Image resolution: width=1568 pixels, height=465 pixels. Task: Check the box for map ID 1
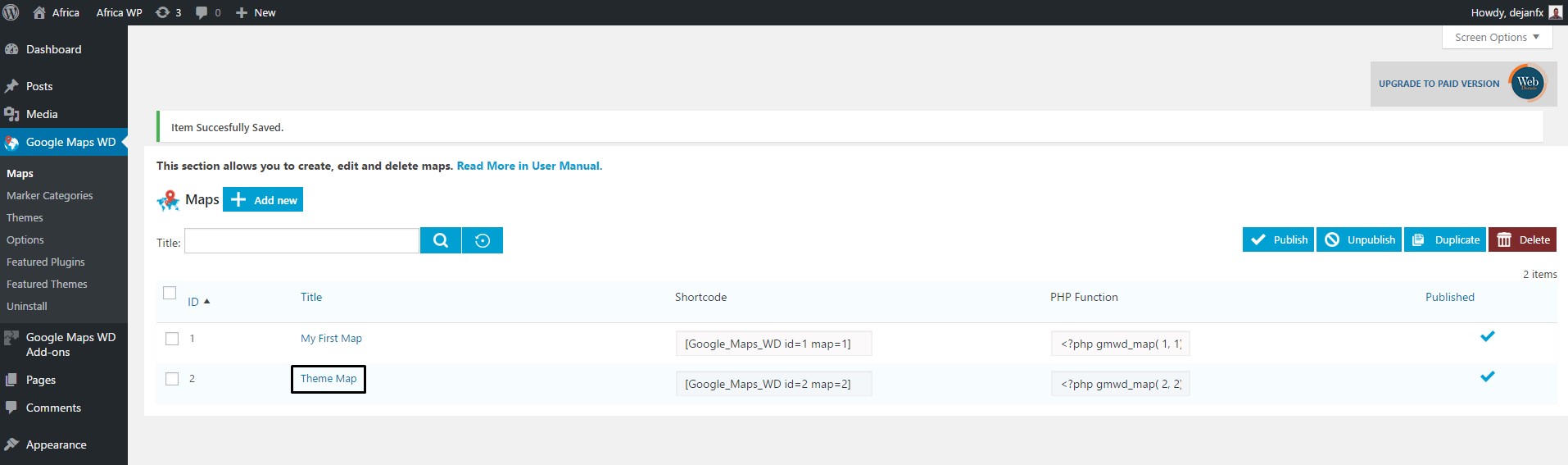pos(172,339)
